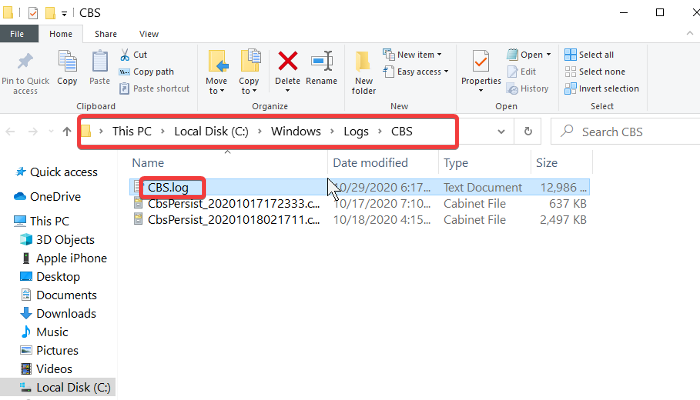The width and height of the screenshot is (700, 400).
Task: Open the Recent locations dropdown
Action: (x=51, y=131)
